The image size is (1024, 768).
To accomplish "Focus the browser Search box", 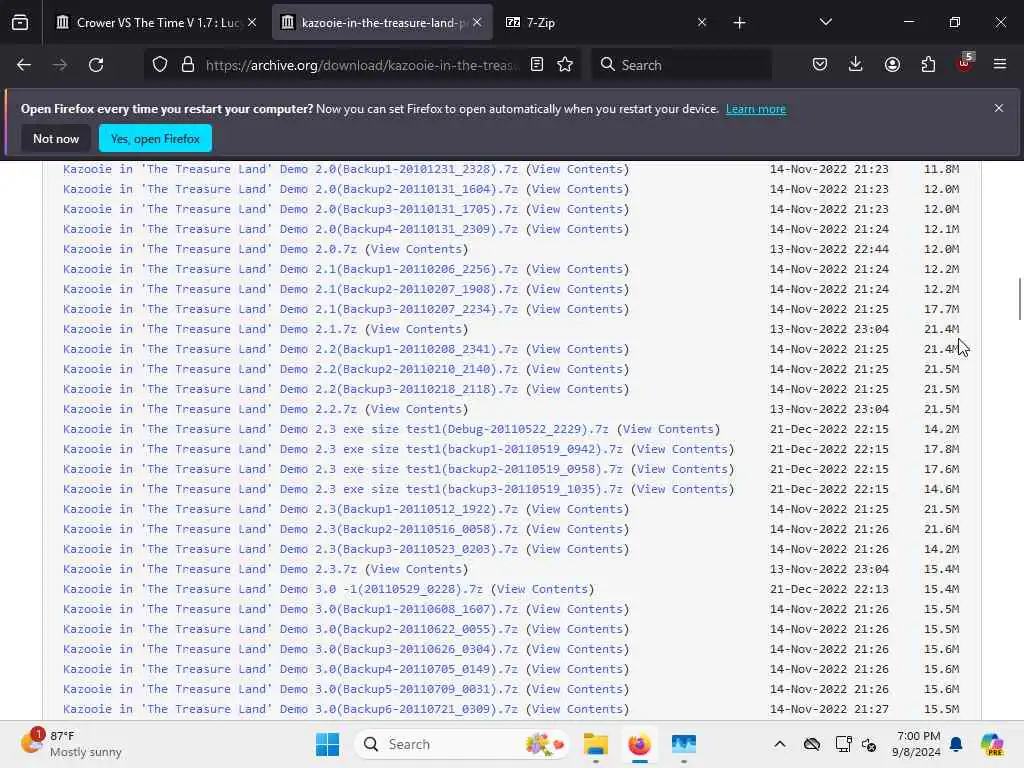I will pos(680,65).
